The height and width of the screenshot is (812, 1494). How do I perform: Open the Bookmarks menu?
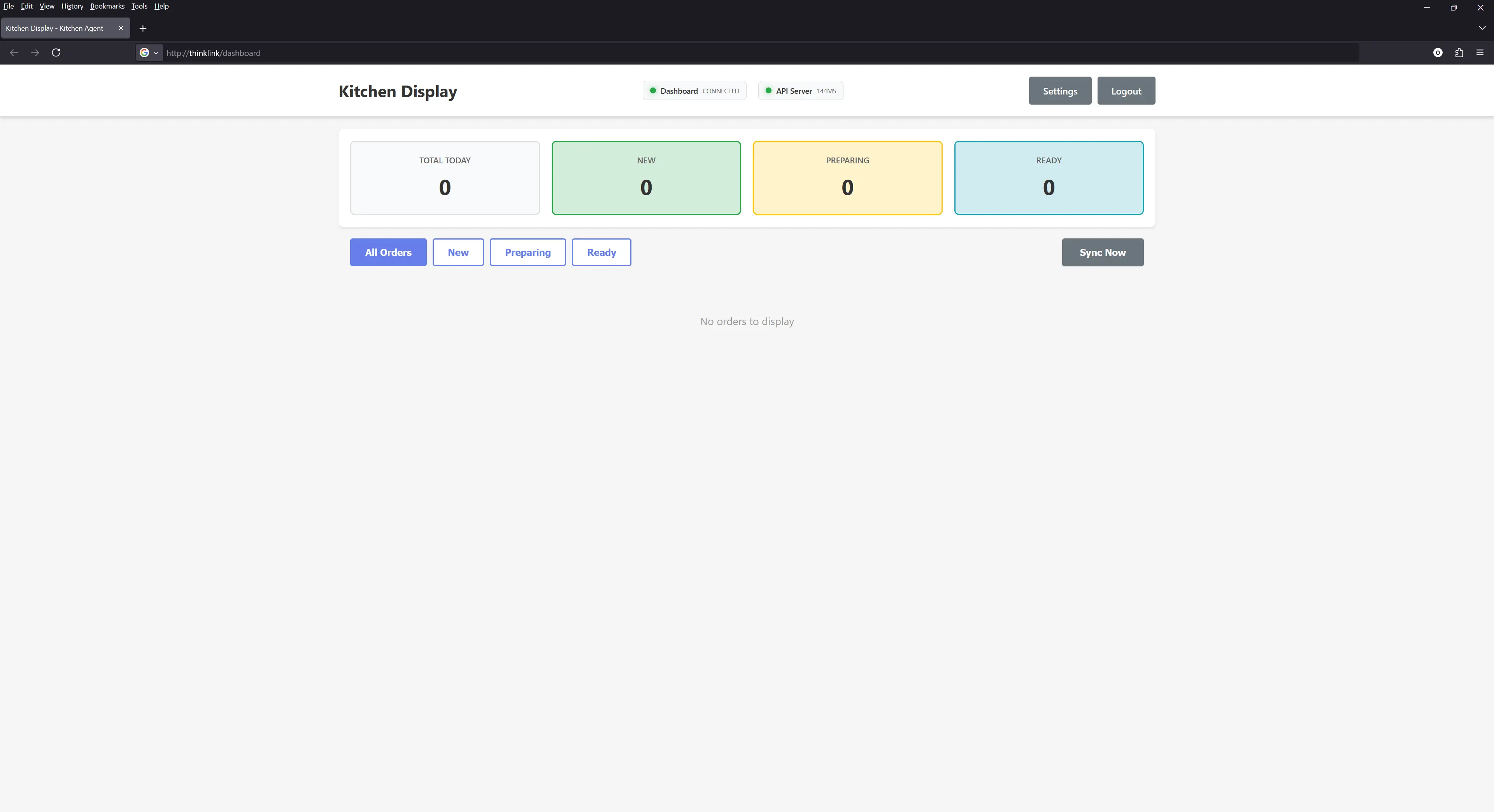pyautogui.click(x=107, y=6)
